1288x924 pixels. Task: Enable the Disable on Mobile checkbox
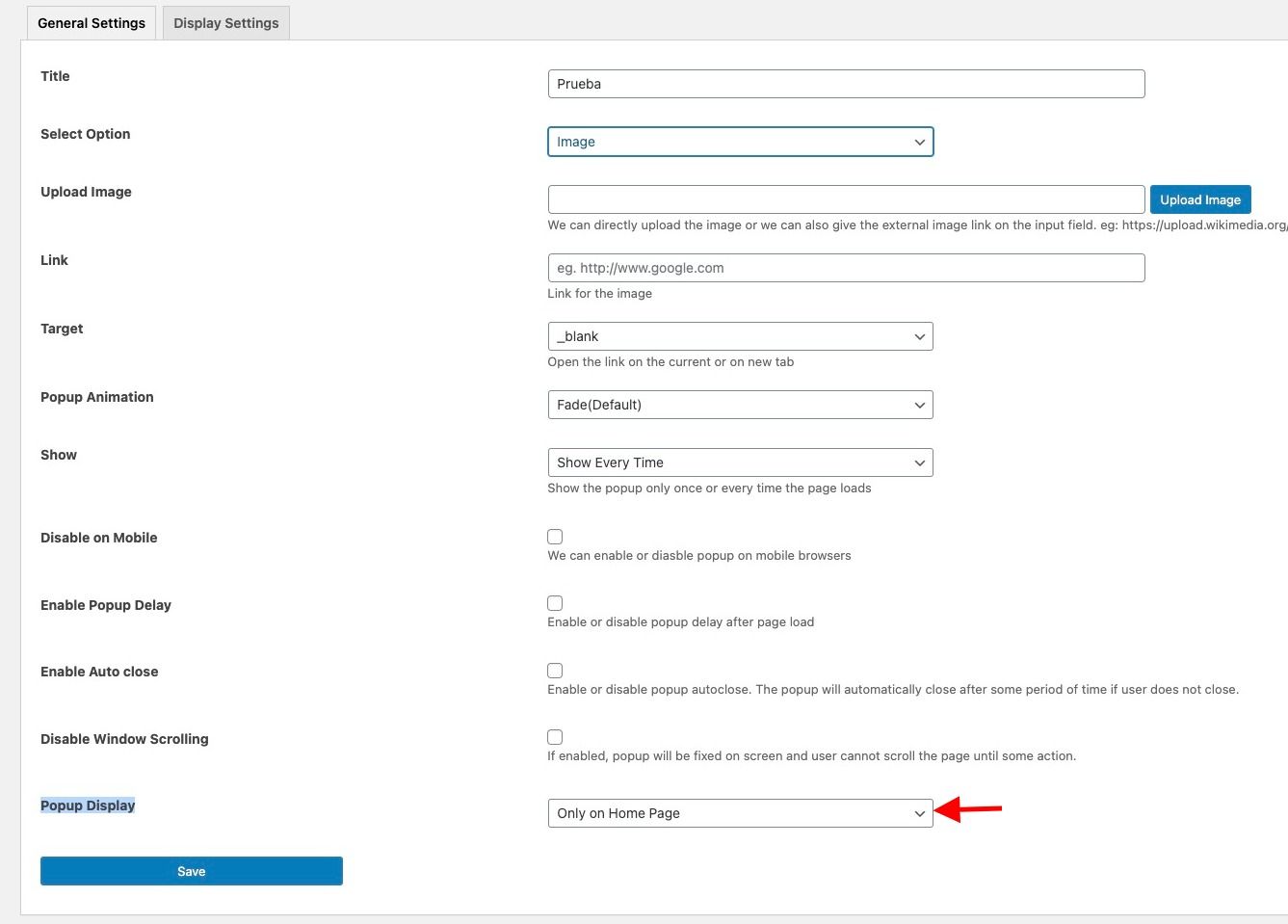[555, 537]
